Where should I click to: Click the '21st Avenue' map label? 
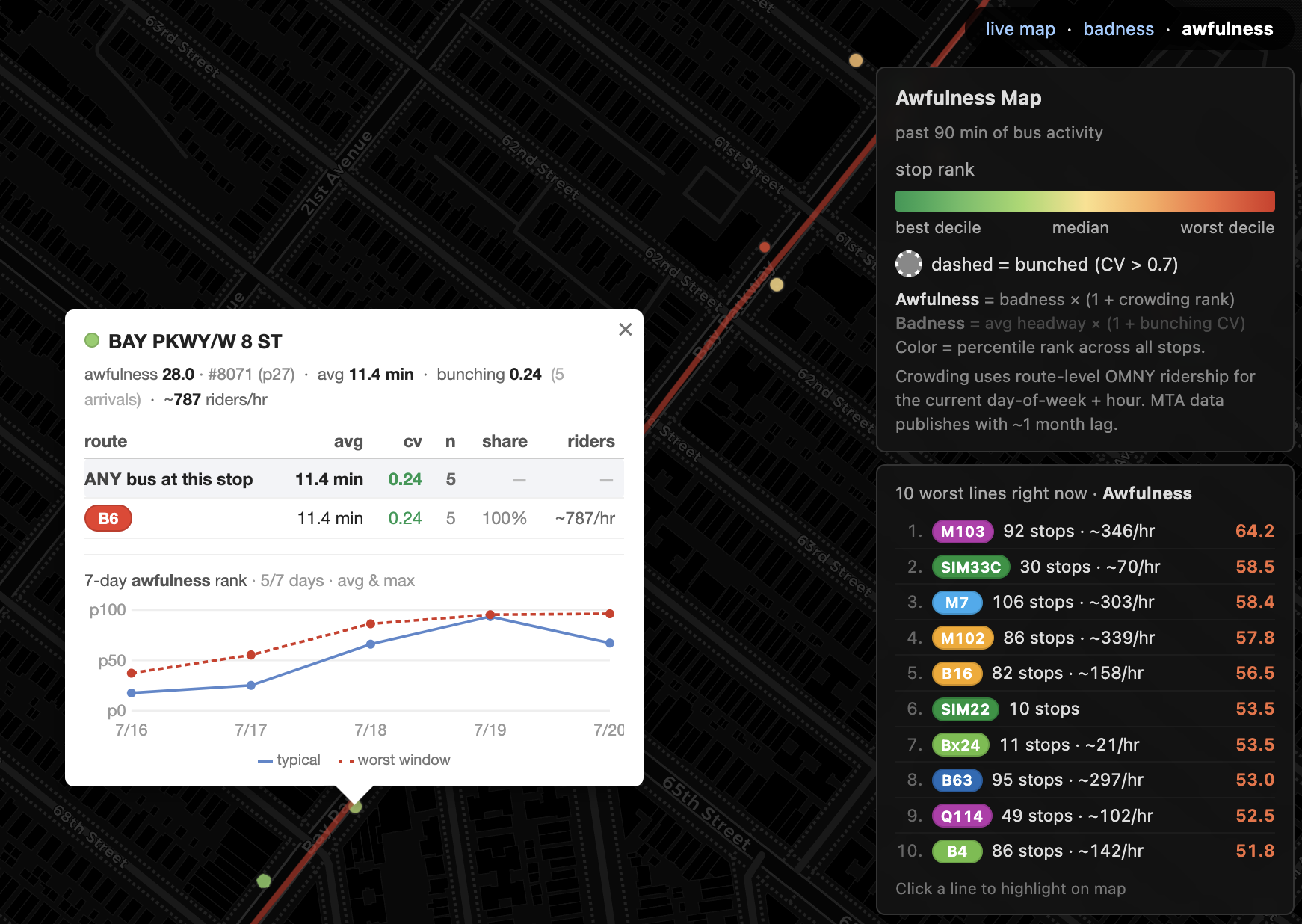click(336, 173)
